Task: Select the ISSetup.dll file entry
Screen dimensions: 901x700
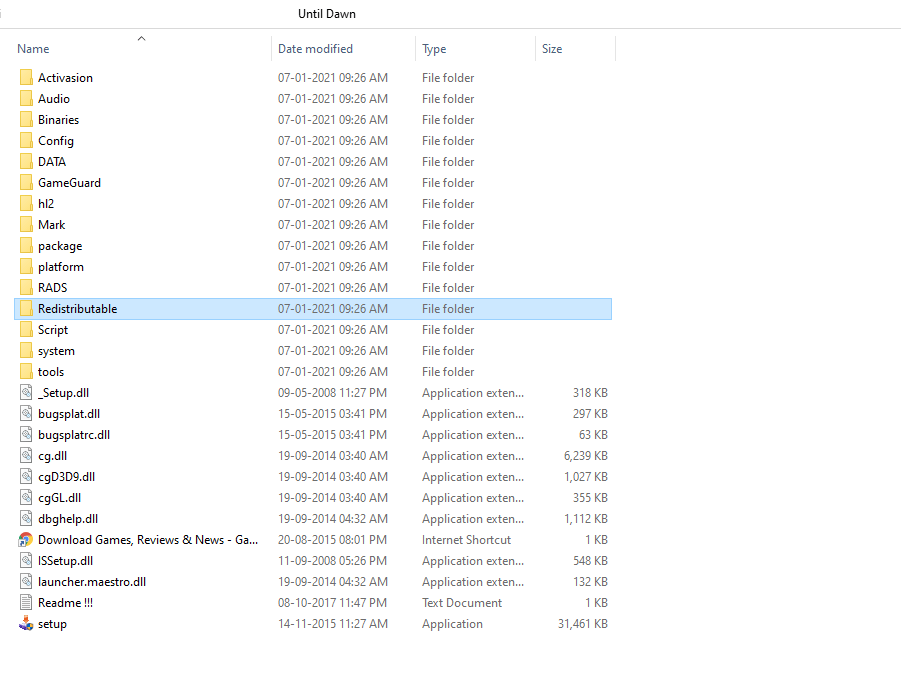Action: click(x=65, y=561)
